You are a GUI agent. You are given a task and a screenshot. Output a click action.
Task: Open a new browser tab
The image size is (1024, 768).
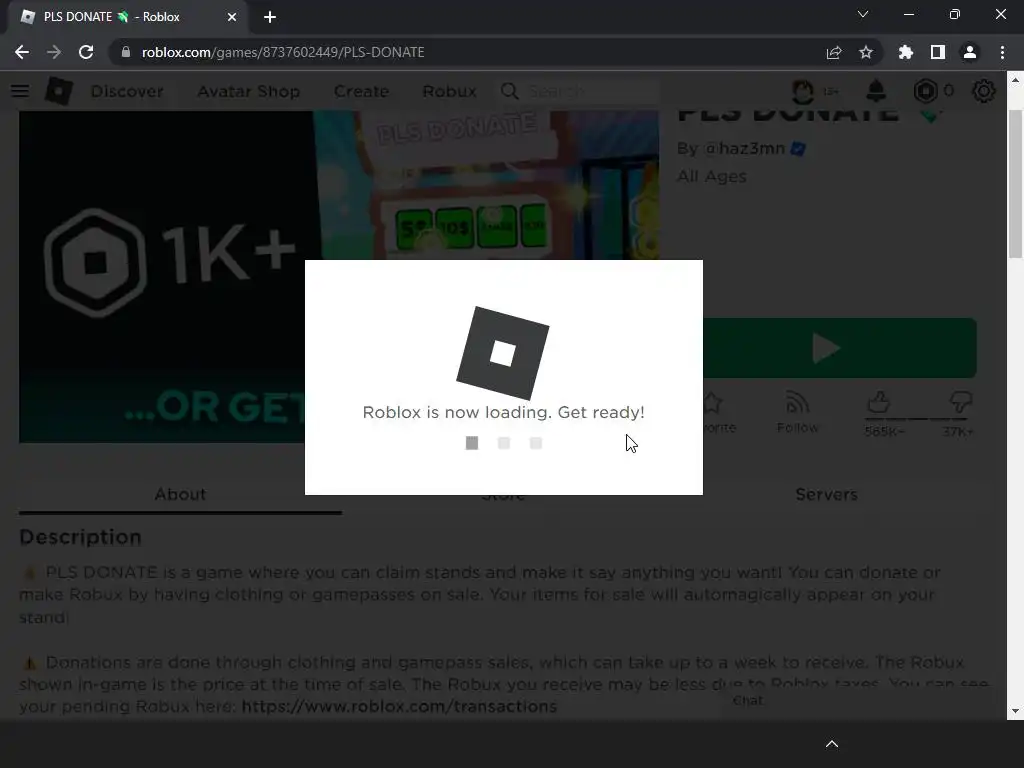click(270, 17)
